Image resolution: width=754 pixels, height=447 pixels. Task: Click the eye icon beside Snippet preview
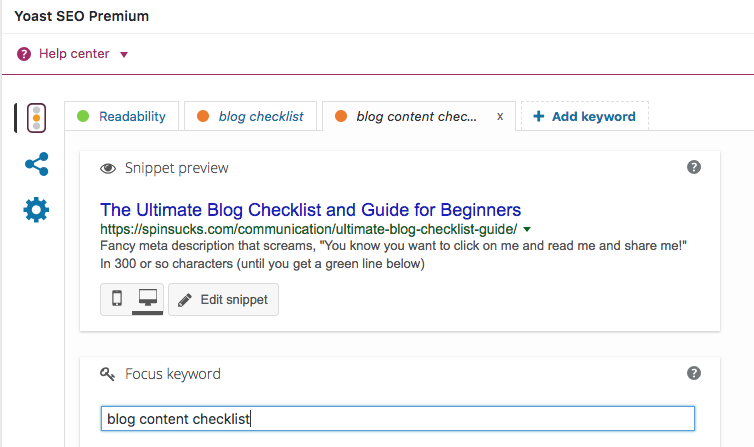[x=108, y=168]
